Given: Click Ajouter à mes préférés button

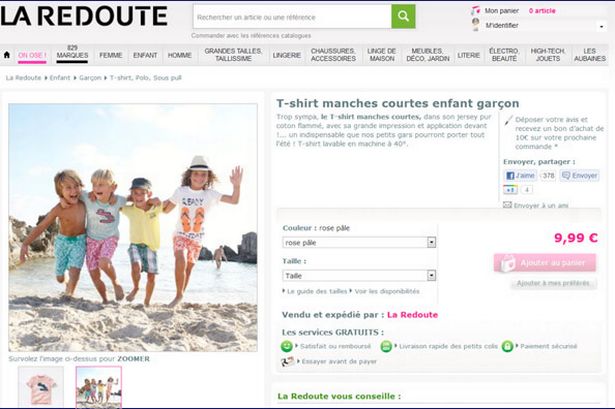Looking at the screenshot, I should click(x=553, y=284).
